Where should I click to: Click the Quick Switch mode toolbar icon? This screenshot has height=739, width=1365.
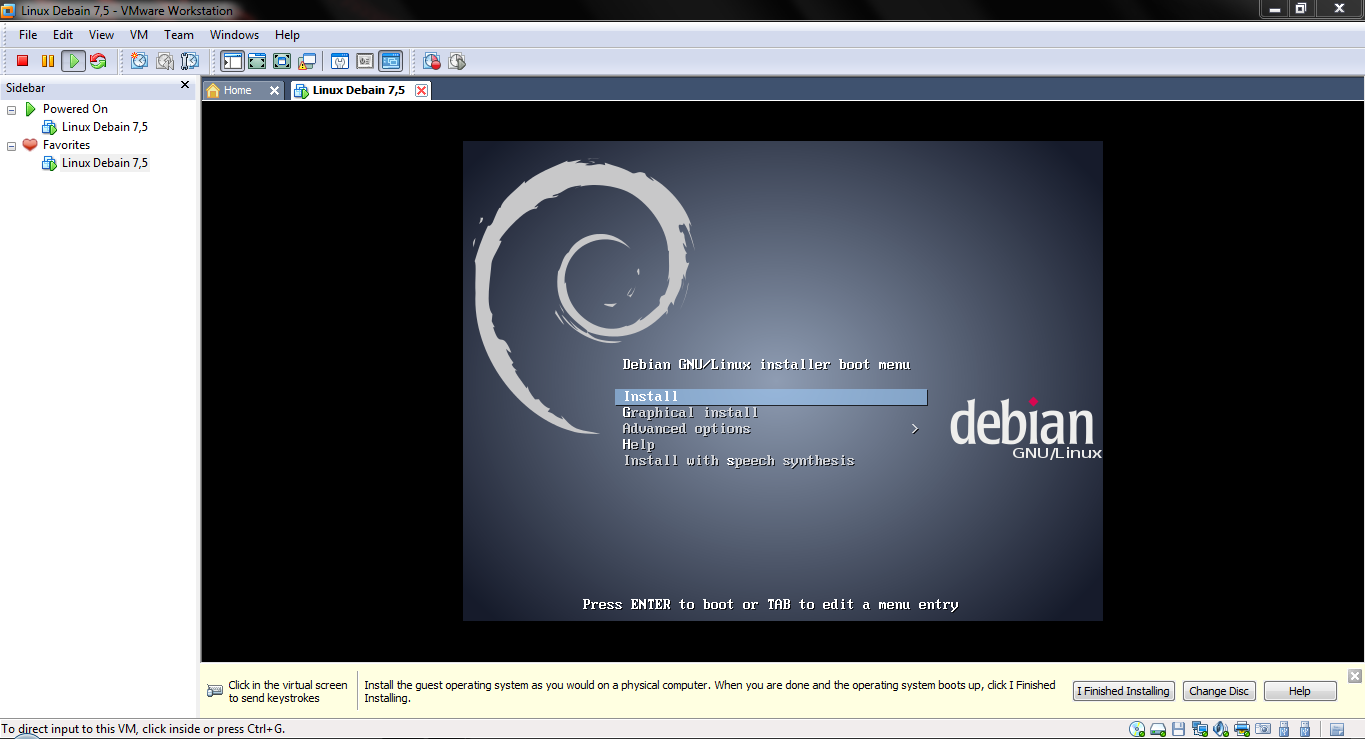(x=257, y=61)
